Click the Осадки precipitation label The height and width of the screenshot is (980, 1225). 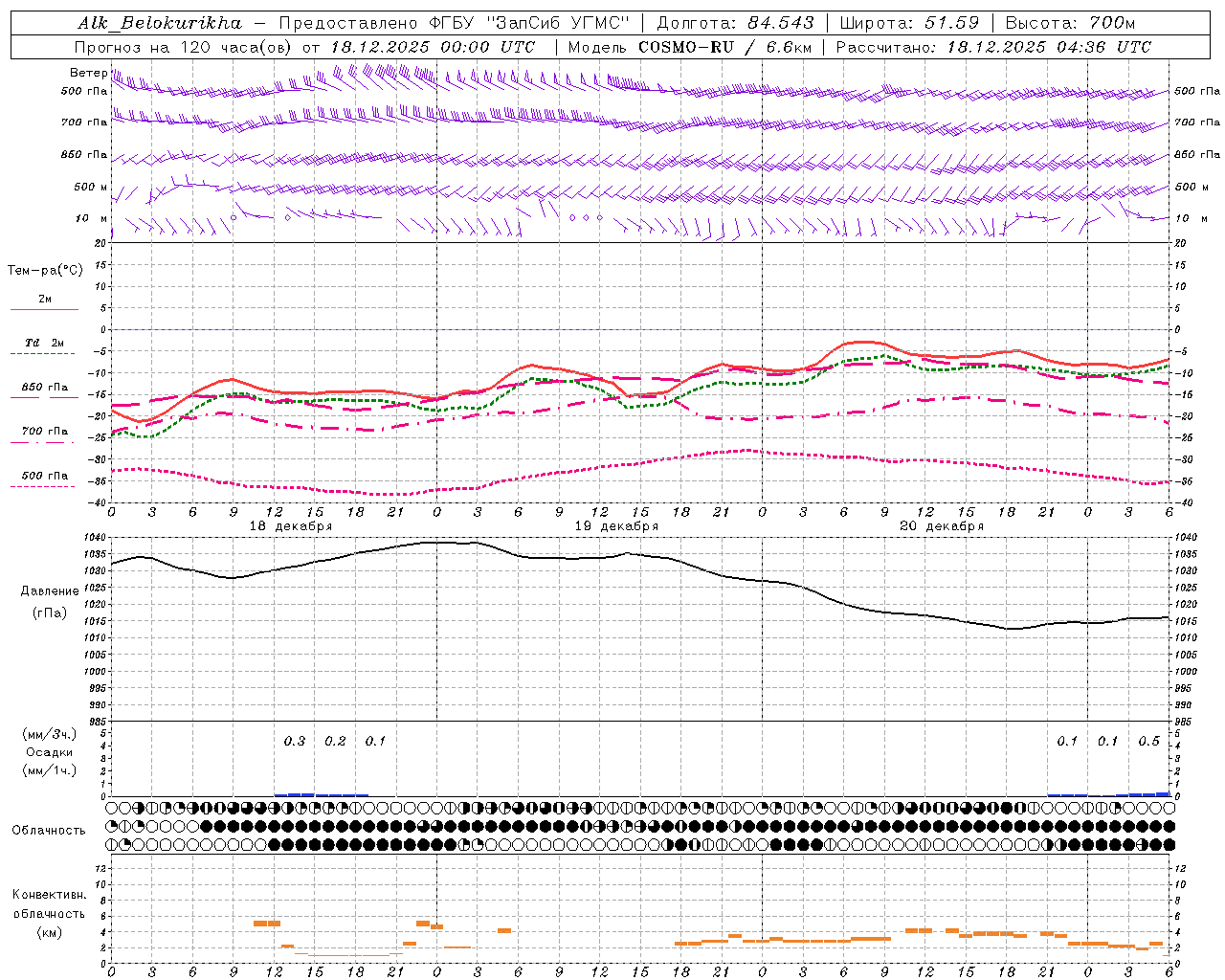click(50, 752)
